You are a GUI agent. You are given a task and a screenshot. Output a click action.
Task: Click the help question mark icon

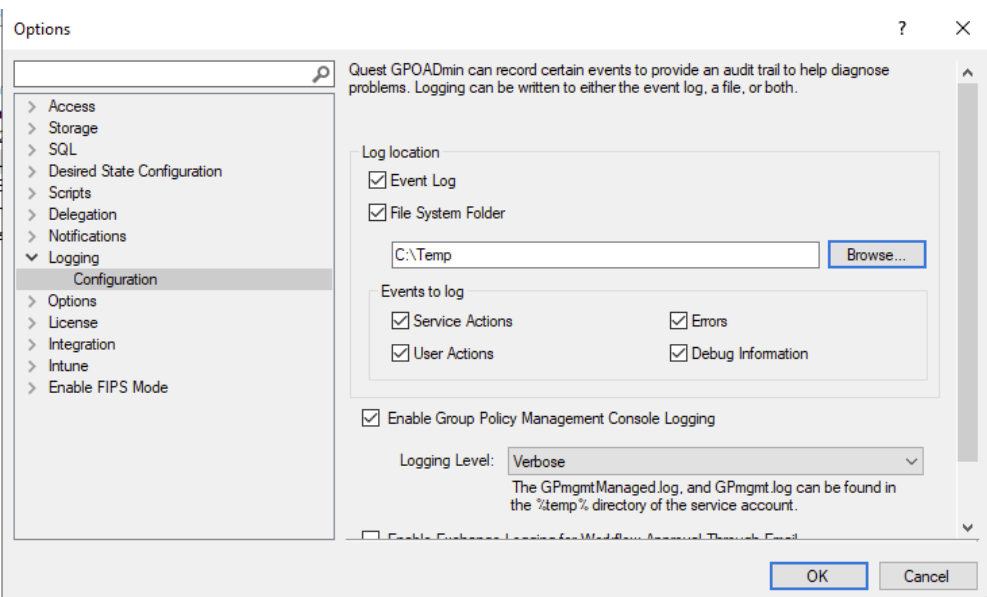902,28
